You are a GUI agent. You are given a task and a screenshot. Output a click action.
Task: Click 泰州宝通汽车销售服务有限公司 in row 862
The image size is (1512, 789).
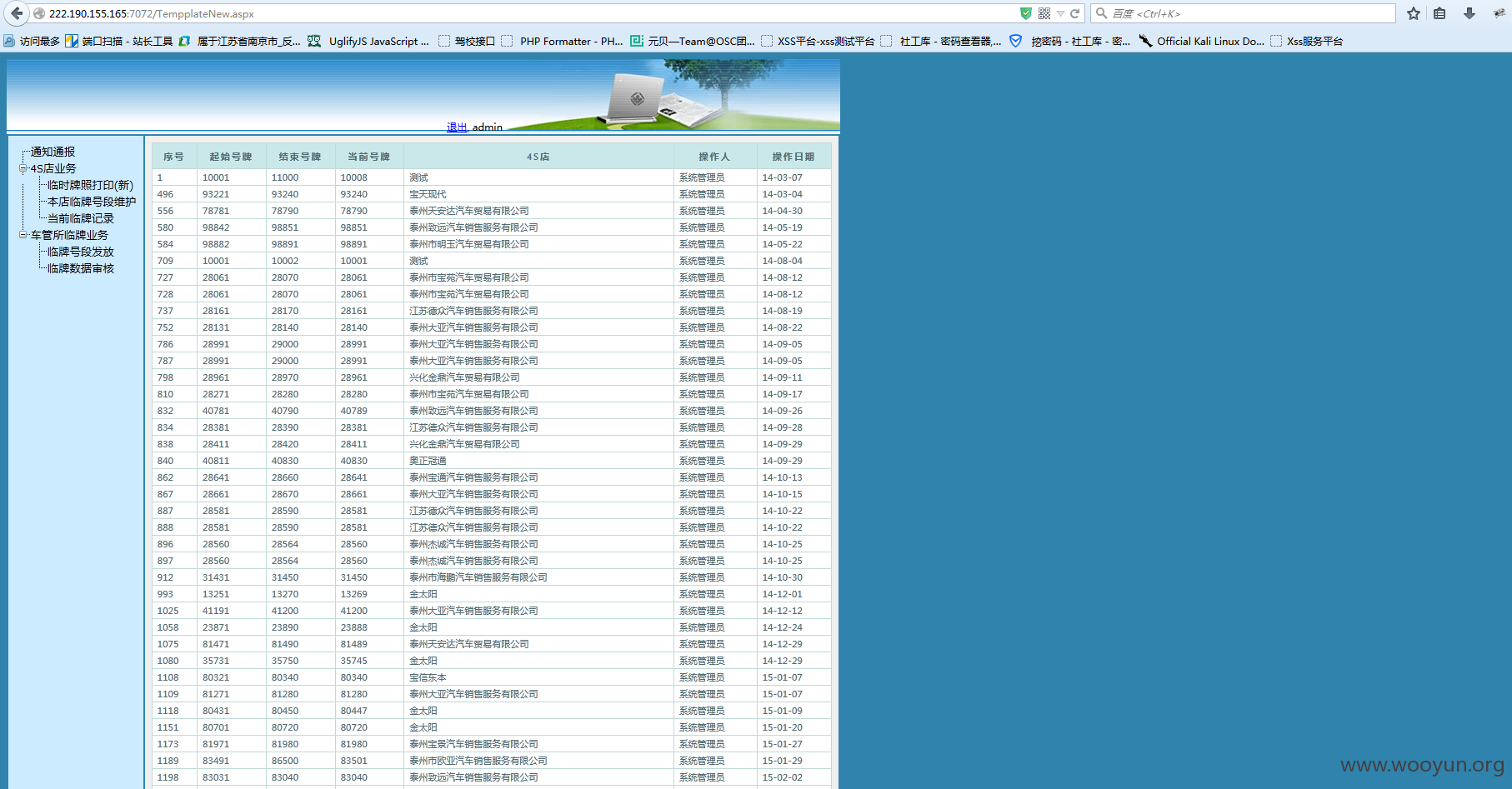pyautogui.click(x=473, y=477)
